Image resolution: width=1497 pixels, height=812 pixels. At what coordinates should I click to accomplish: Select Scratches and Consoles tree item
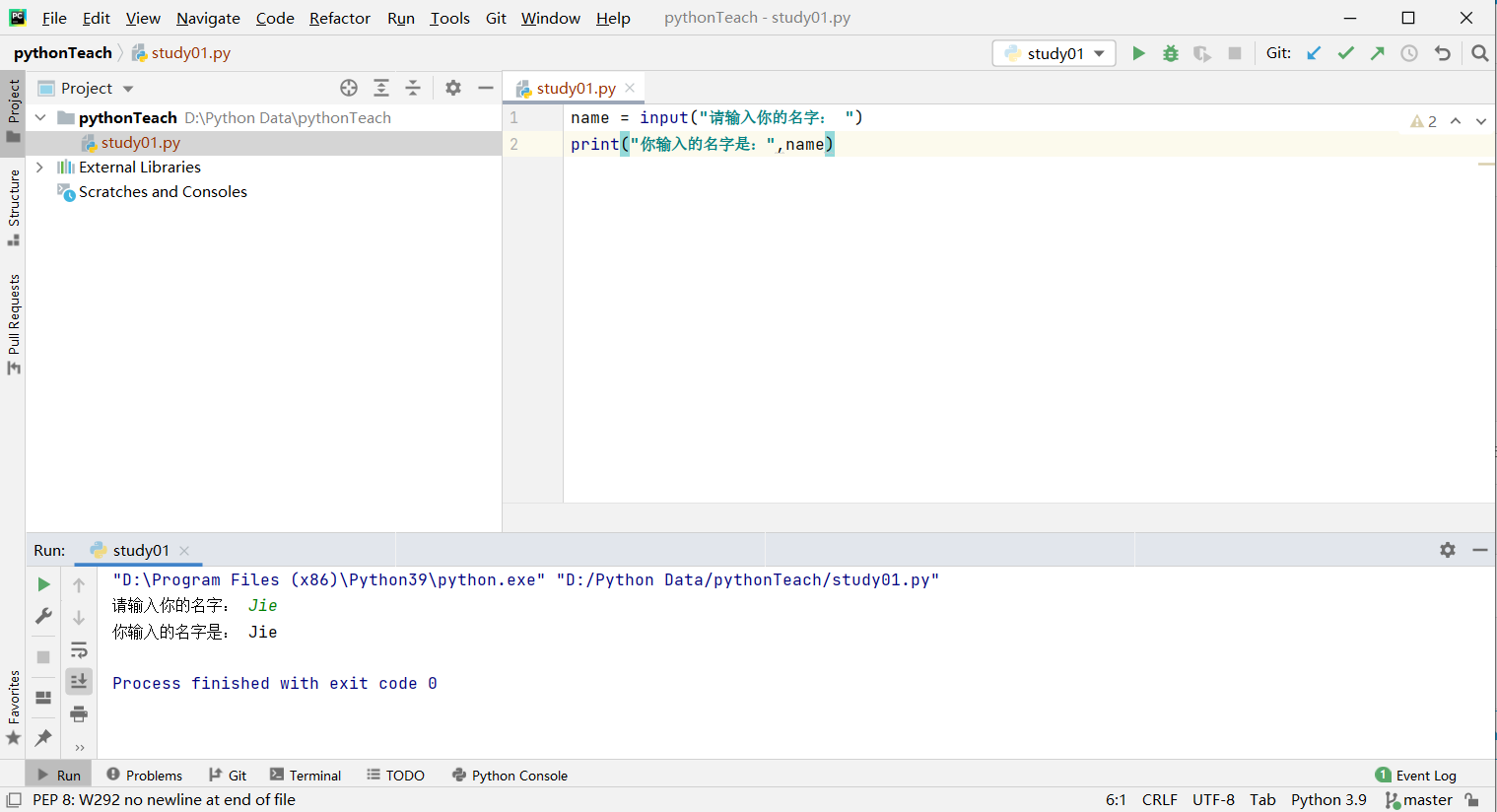(x=163, y=192)
